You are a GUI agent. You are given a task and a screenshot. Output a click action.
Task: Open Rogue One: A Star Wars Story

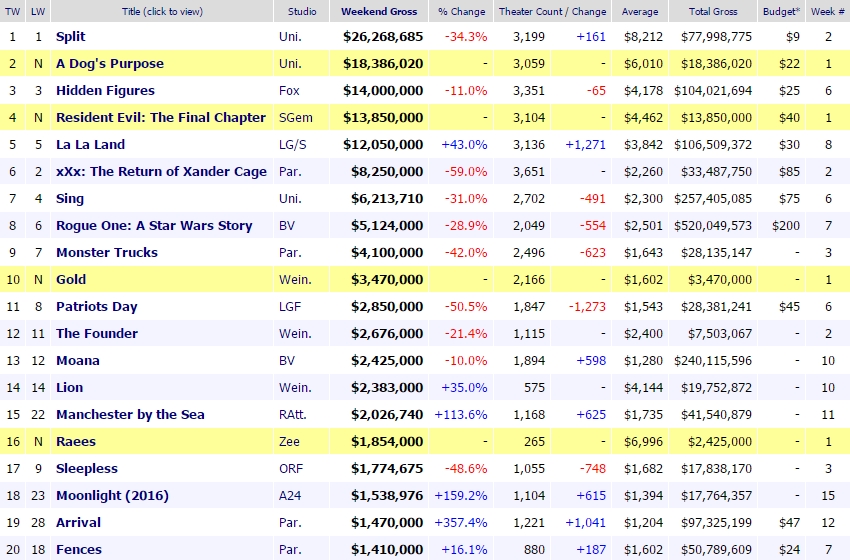[154, 226]
